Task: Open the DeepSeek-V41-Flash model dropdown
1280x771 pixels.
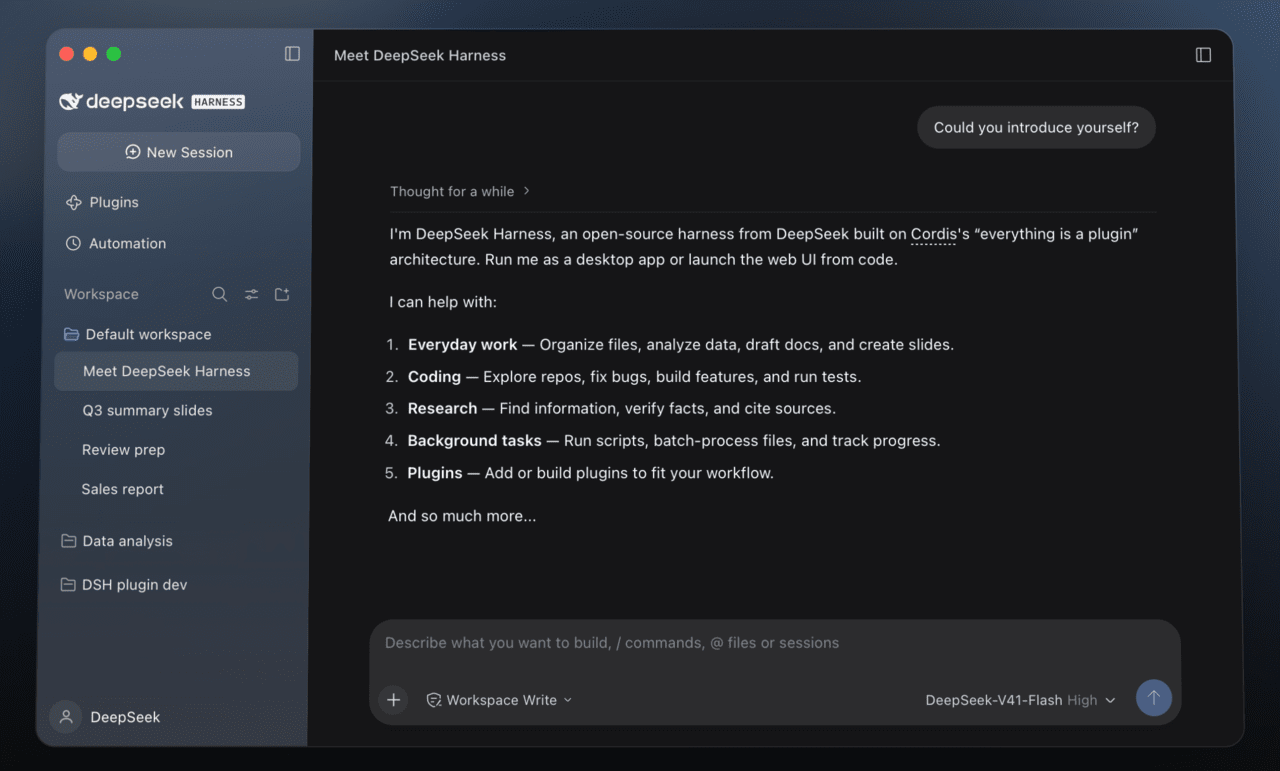Action: pos(1020,700)
